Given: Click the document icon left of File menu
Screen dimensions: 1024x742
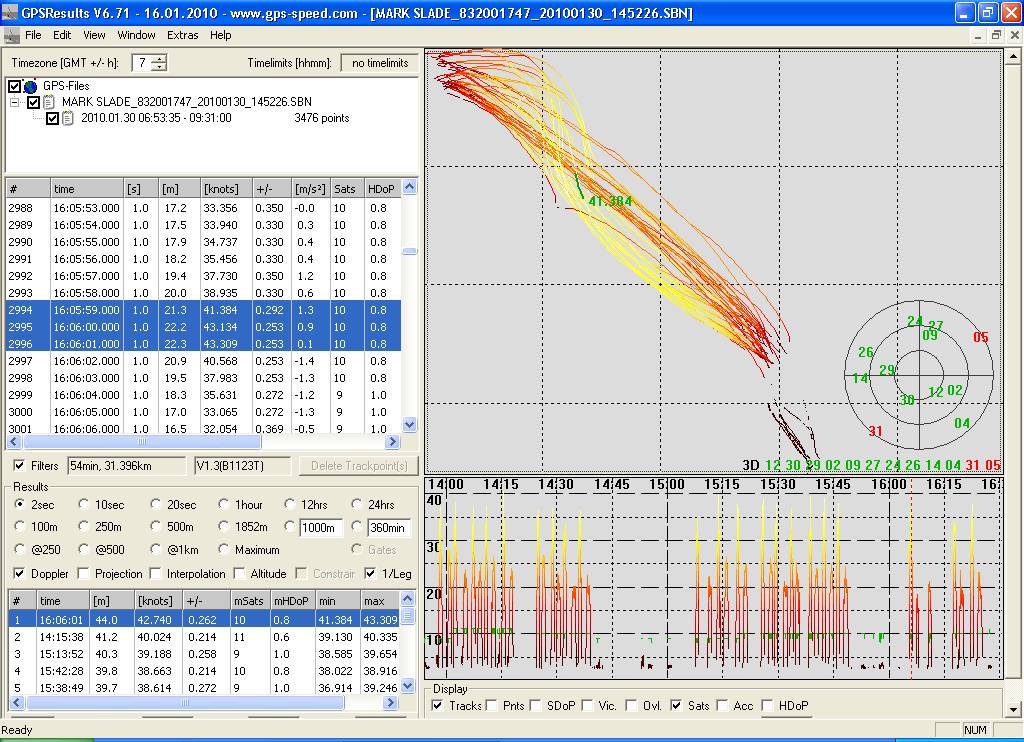Looking at the screenshot, I should (11, 35).
